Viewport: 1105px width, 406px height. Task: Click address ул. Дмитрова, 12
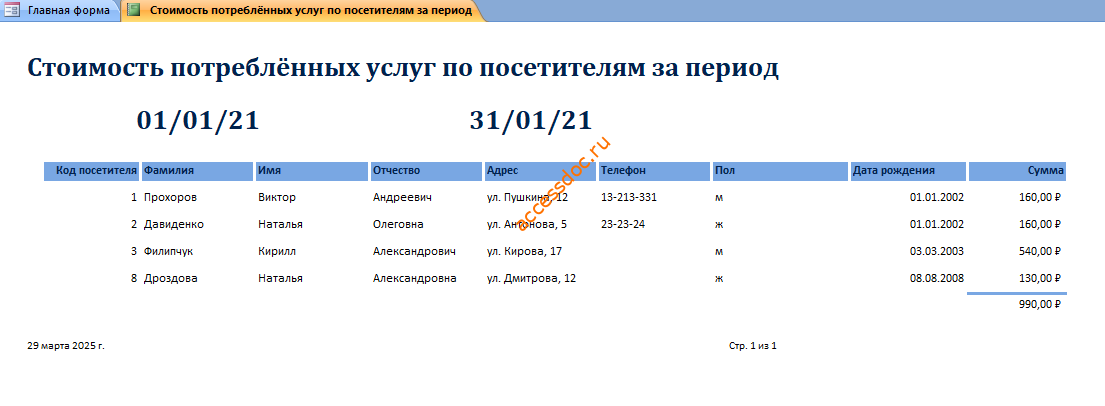531,278
